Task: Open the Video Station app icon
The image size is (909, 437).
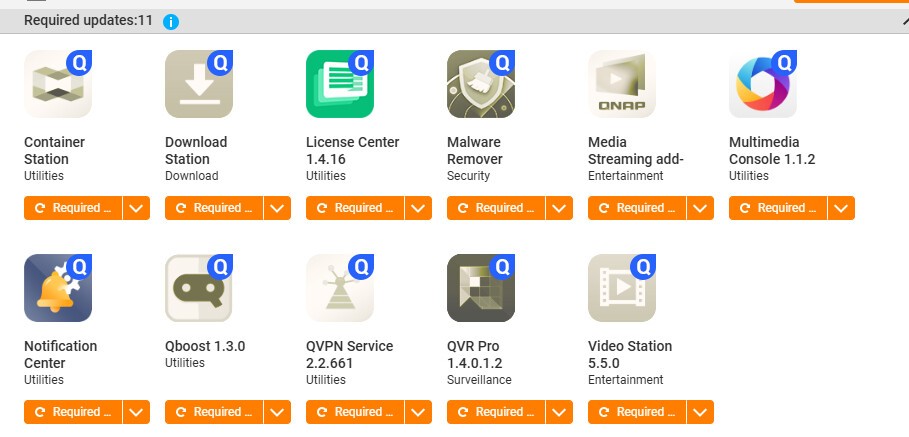Action: 622,288
